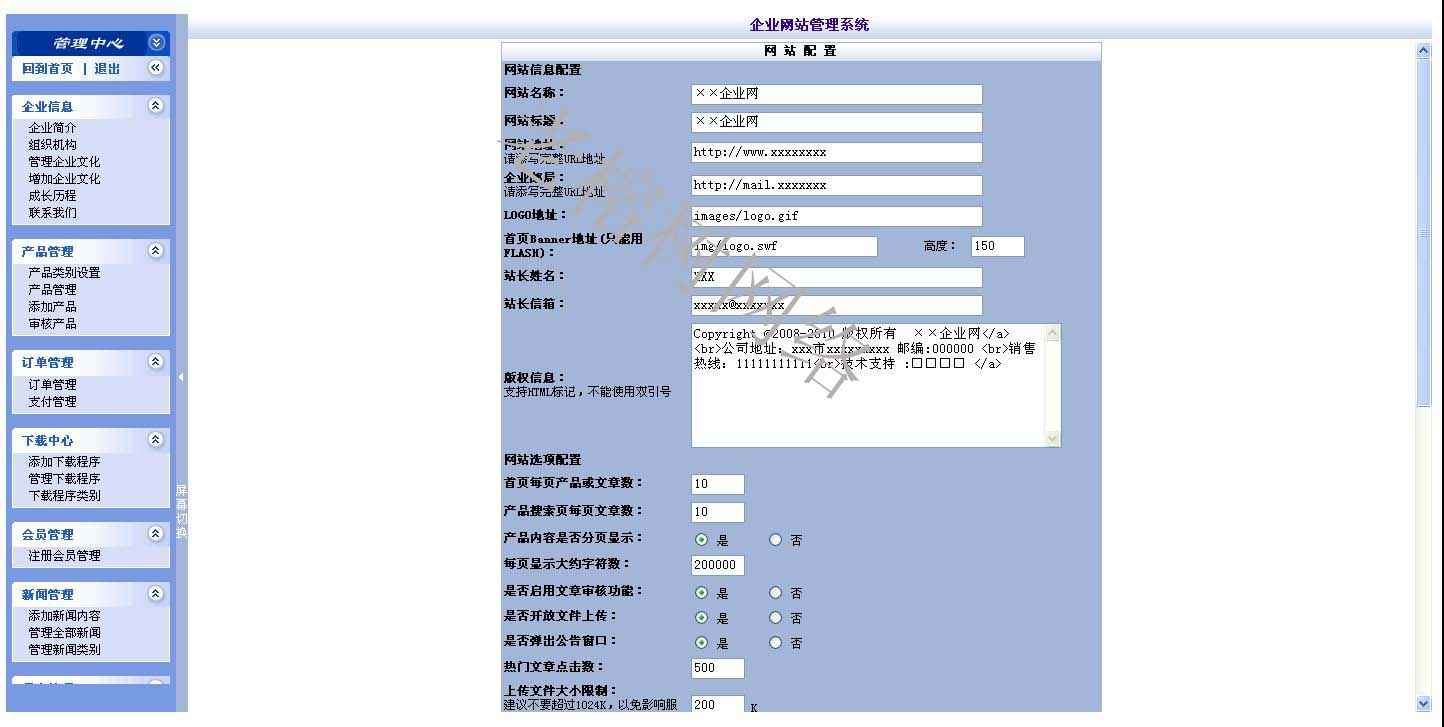Open 管理下载程序 link

[64, 479]
